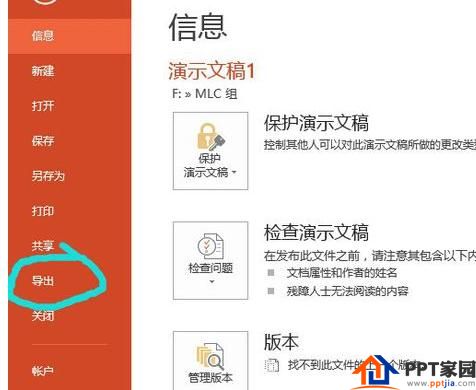
Task: Click the 信息 page heading
Action: (x=198, y=27)
